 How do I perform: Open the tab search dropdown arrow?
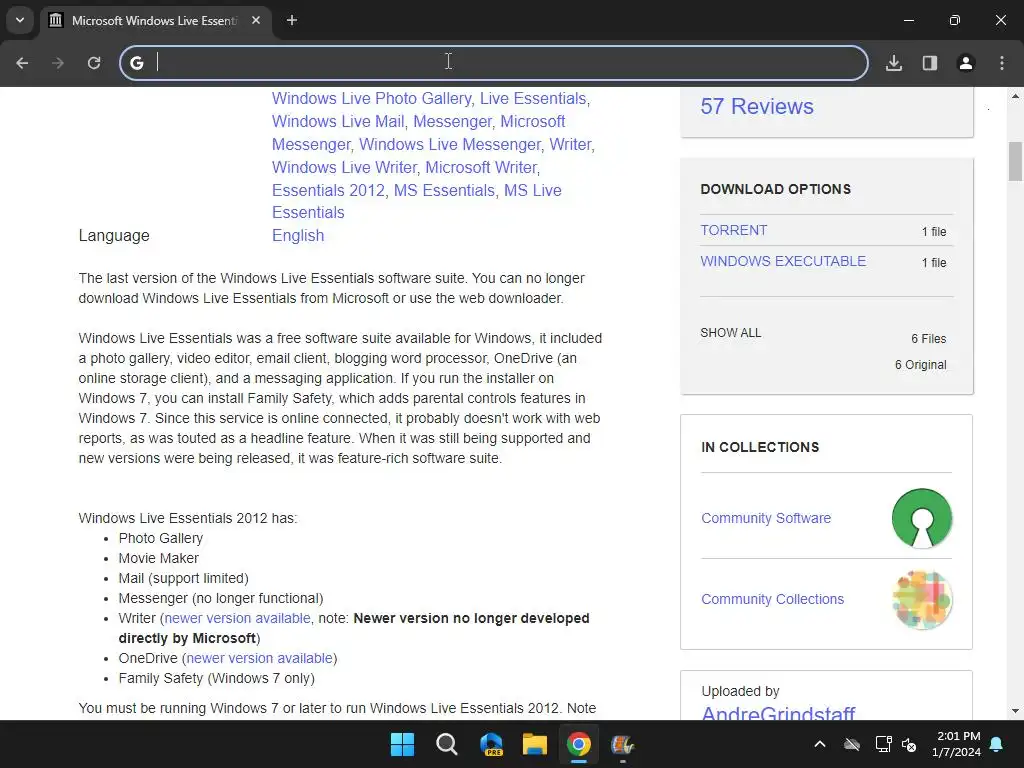20,20
